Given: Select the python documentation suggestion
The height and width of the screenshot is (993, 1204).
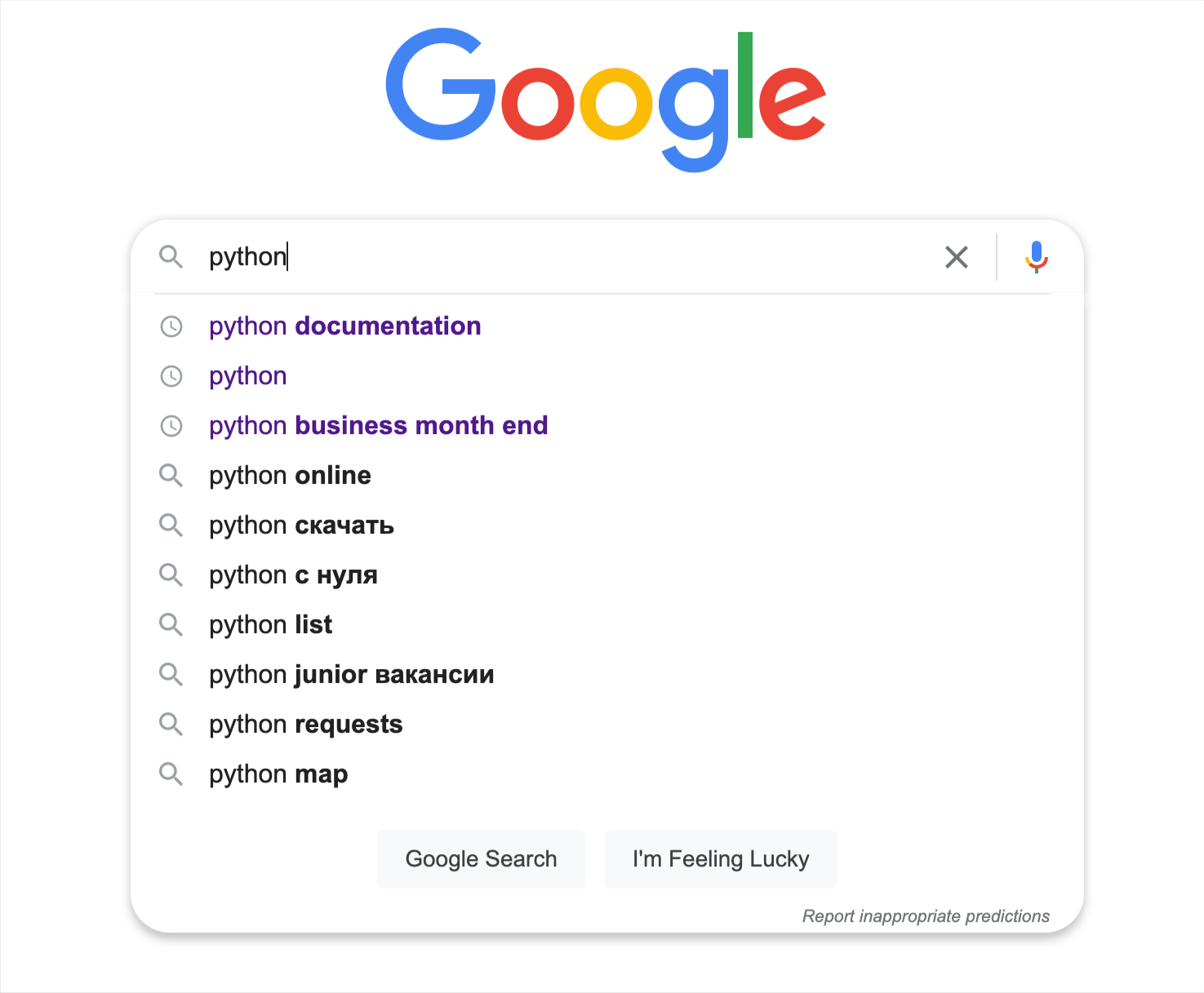Looking at the screenshot, I should click(x=344, y=326).
